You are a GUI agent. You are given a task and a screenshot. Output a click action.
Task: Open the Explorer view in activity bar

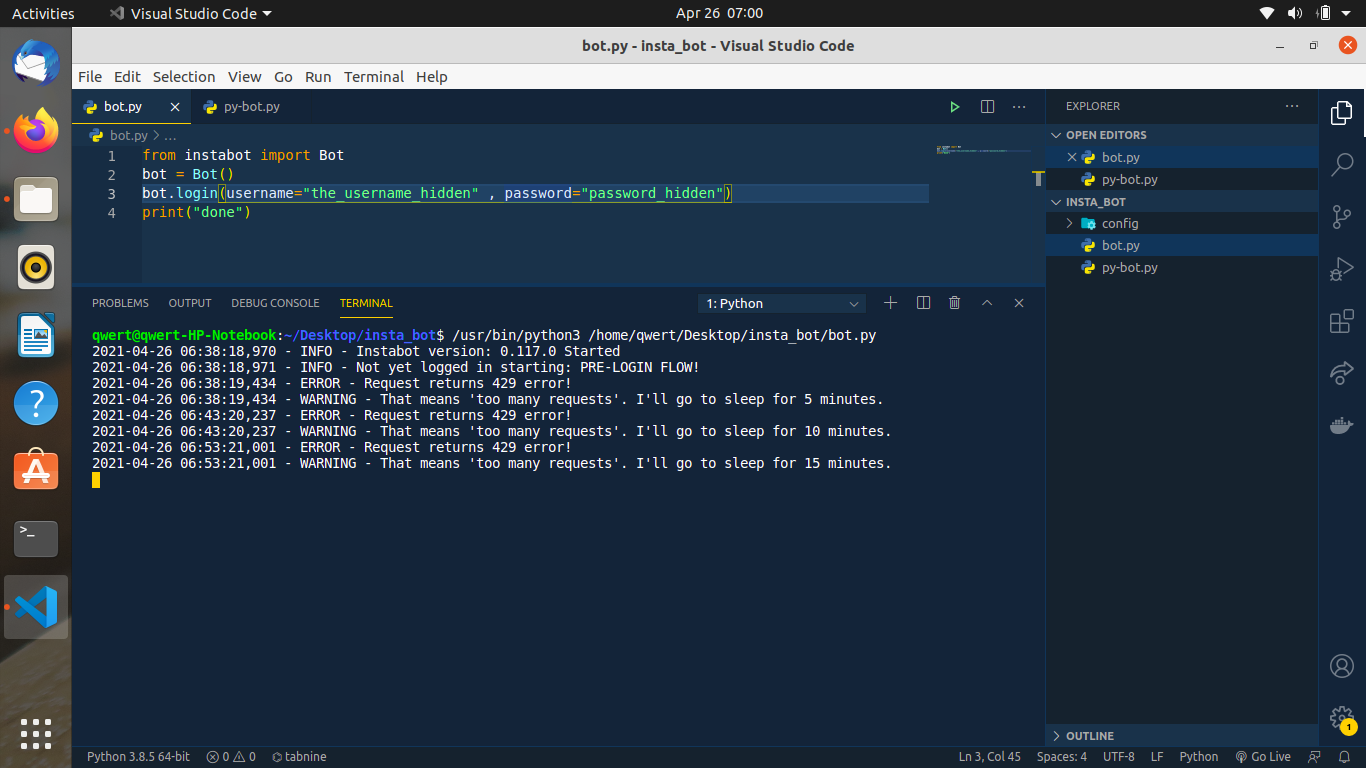[x=1342, y=114]
